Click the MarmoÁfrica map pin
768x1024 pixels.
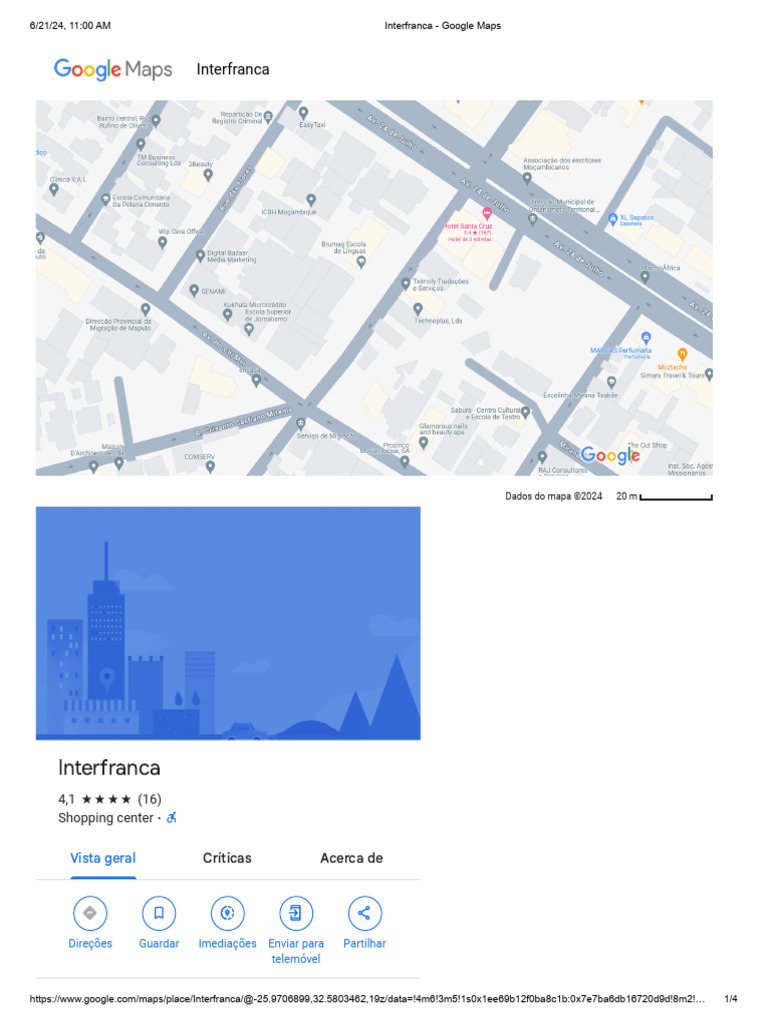pos(645,277)
